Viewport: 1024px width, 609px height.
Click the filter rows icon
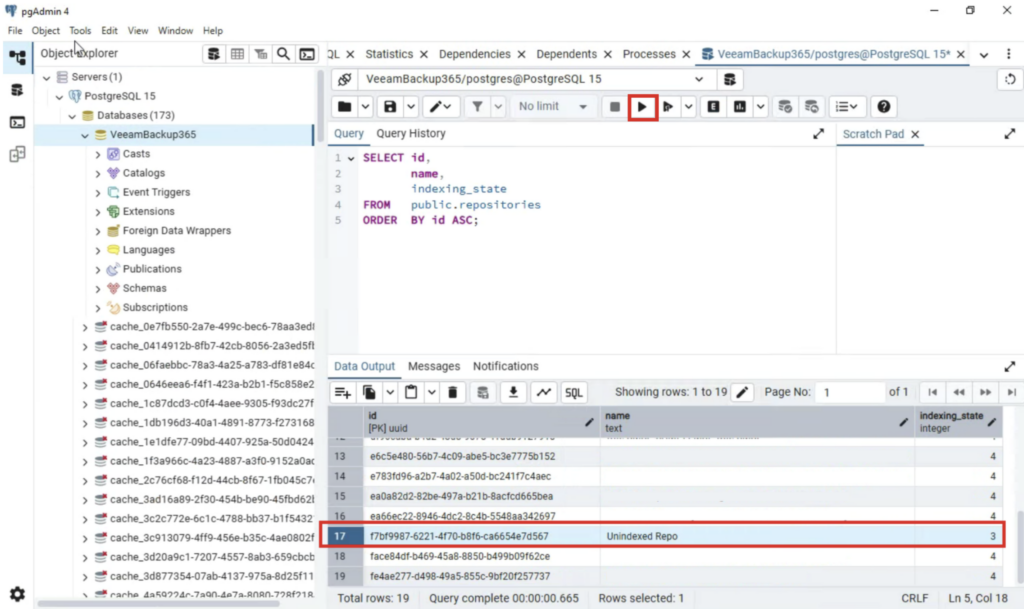pyautogui.click(x=477, y=106)
